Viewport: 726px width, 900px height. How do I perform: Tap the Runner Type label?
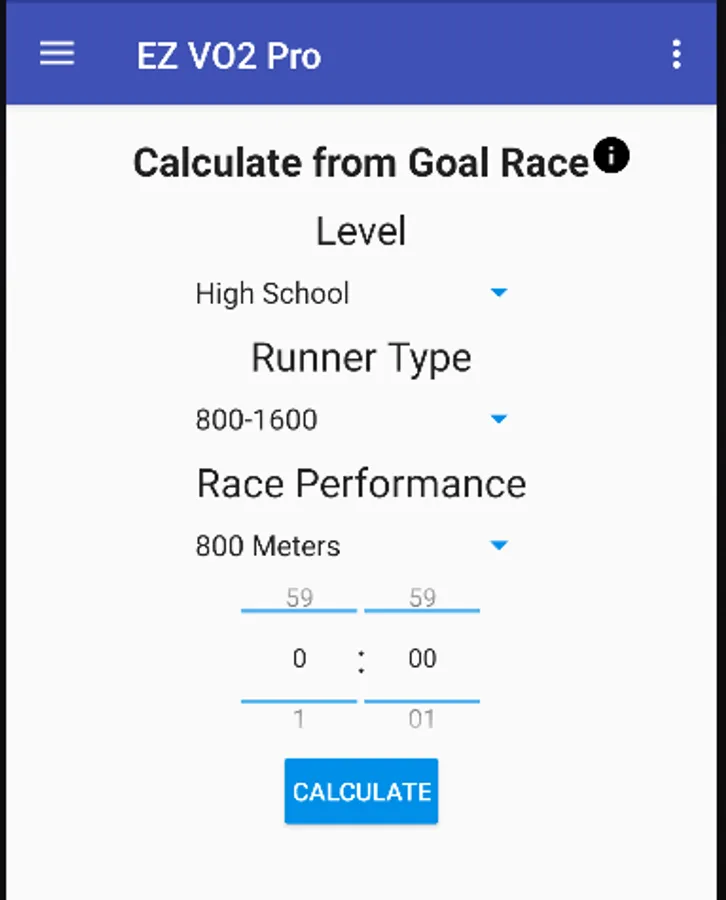click(361, 358)
